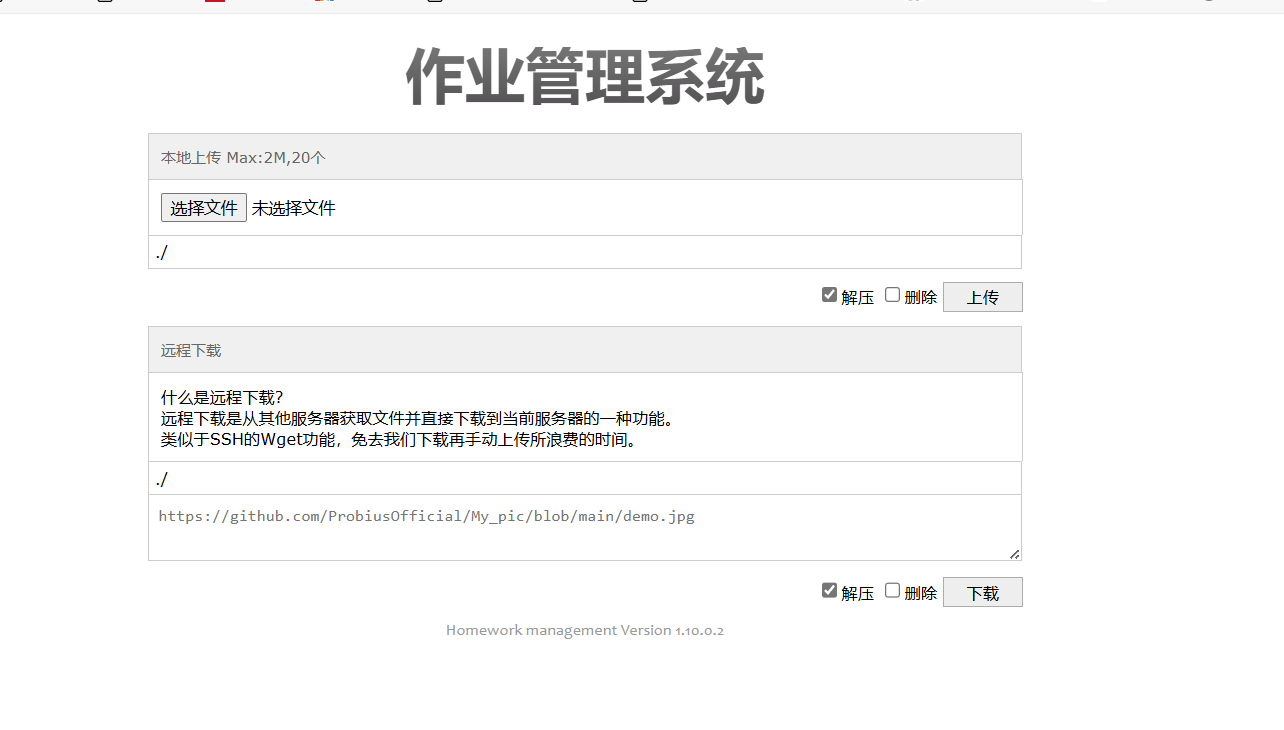This screenshot has height=730, width=1284.
Task: Click the 上传 upload button
Action: pyautogui.click(x=982, y=297)
